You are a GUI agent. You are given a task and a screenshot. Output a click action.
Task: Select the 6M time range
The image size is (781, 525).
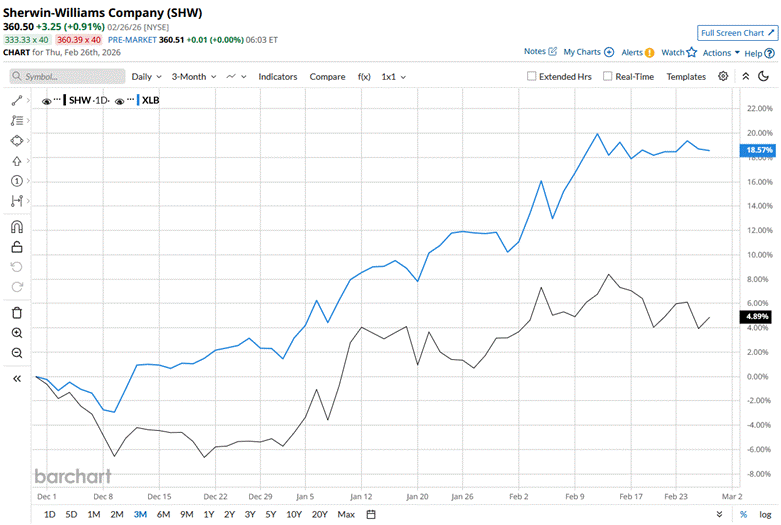click(x=163, y=514)
